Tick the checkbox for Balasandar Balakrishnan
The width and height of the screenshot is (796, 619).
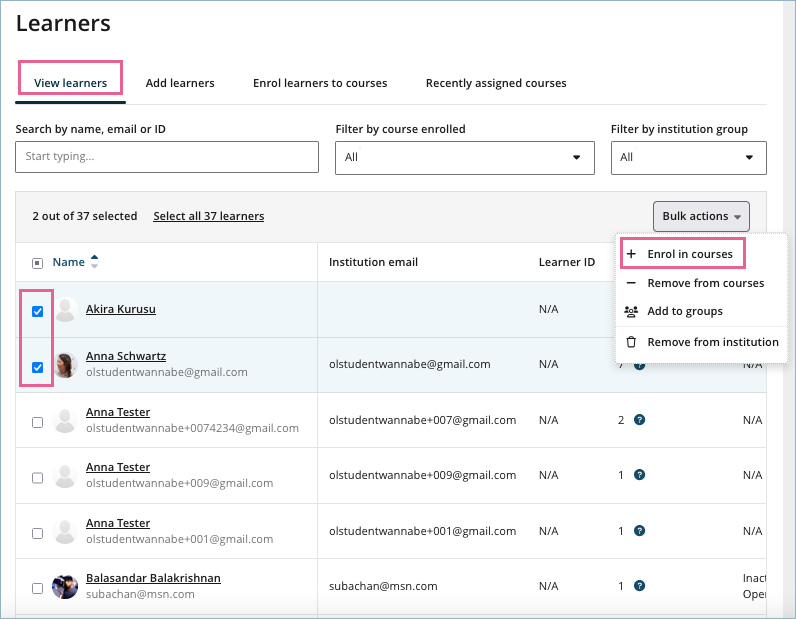(37, 588)
